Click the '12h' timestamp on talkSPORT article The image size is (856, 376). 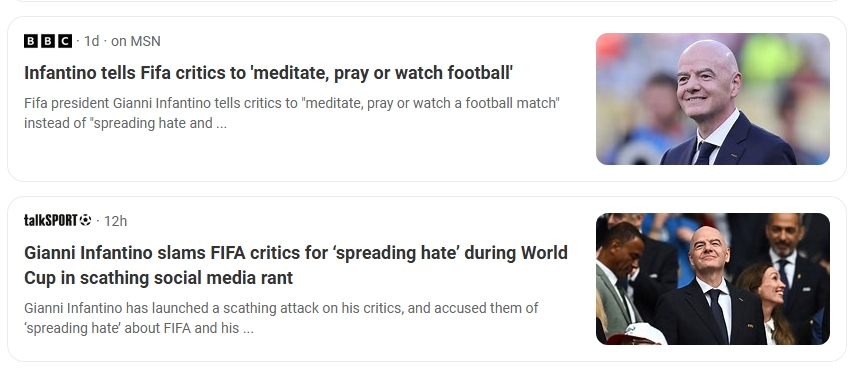(x=115, y=221)
